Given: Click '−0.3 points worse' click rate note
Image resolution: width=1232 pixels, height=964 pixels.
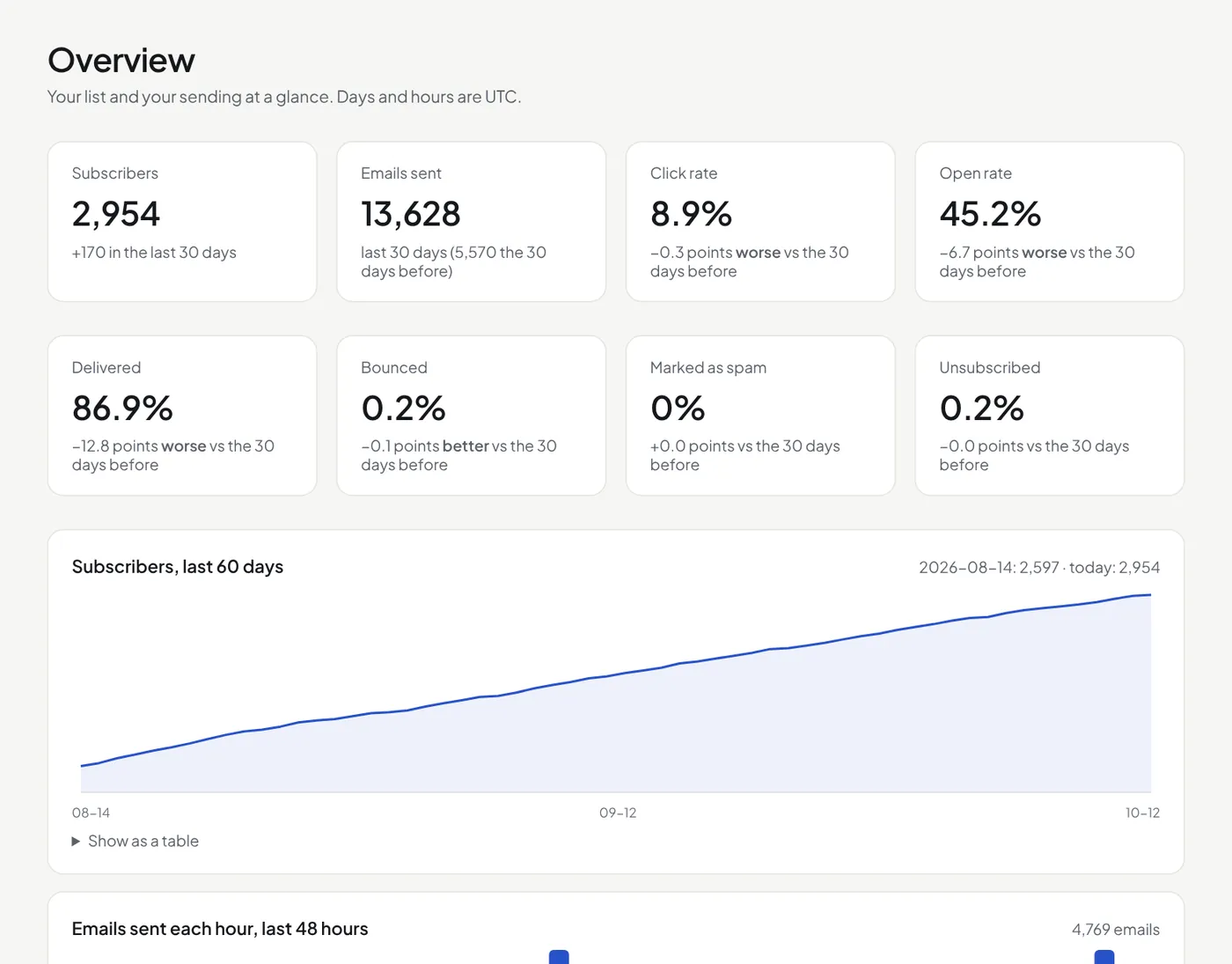Looking at the screenshot, I should pos(750,261).
